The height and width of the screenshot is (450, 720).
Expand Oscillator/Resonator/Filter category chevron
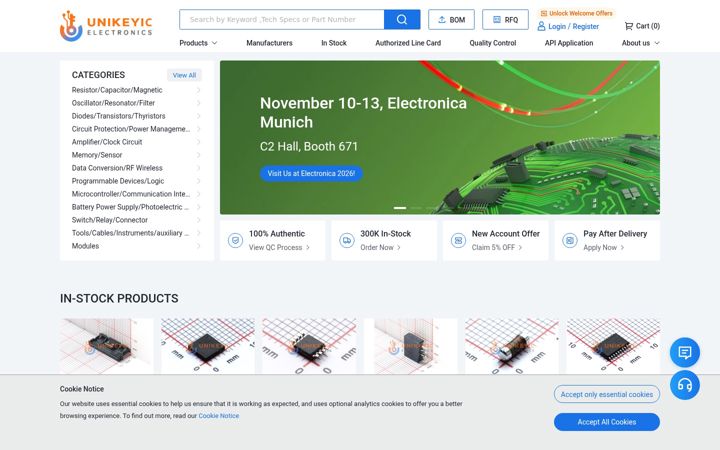pyautogui.click(x=198, y=103)
